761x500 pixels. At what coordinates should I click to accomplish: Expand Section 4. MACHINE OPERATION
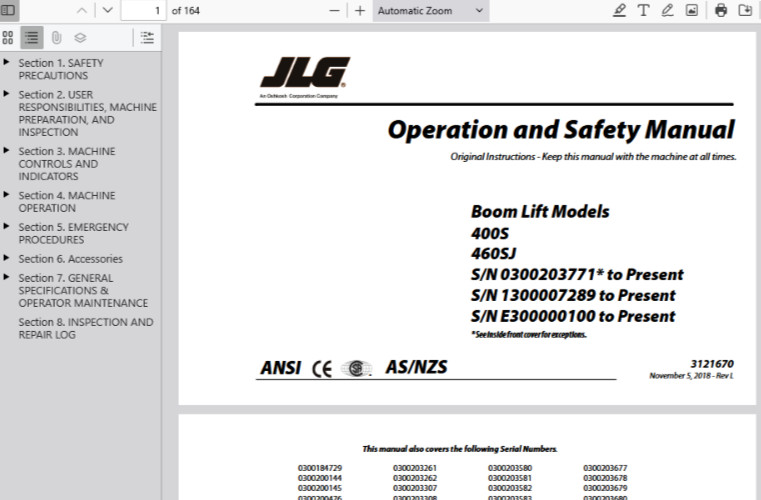click(x=6, y=195)
